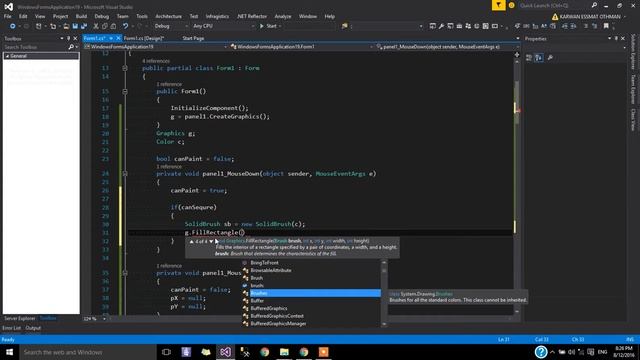Collapse the General toolbox group
Viewport: 640px width, 360px height.
[7, 56]
